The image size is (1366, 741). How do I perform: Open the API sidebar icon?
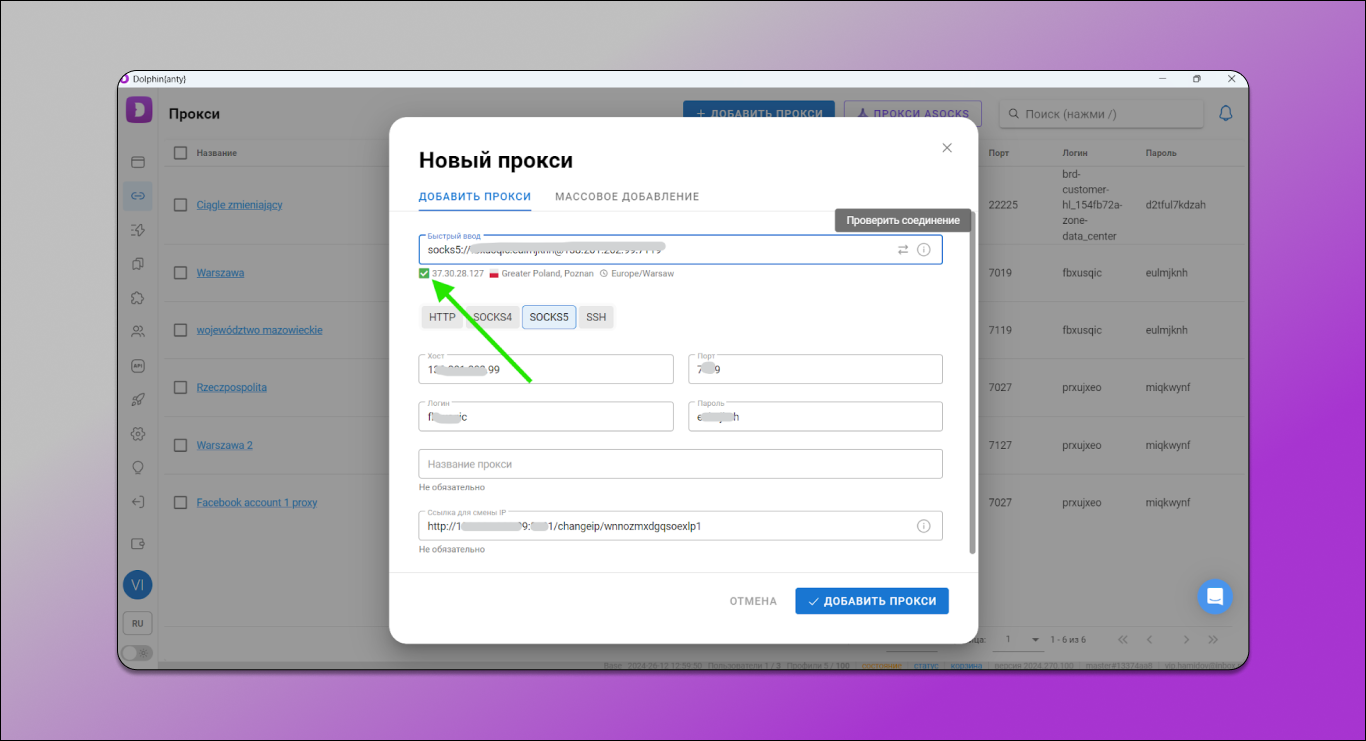point(138,366)
